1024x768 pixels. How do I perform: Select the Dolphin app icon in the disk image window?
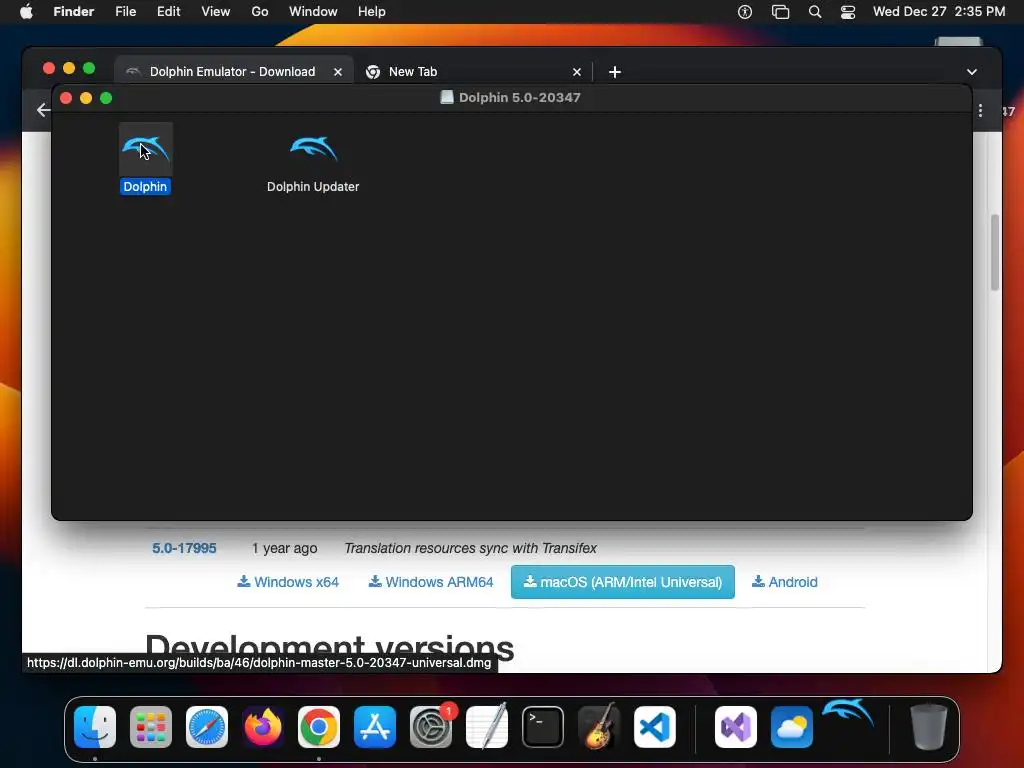click(146, 149)
